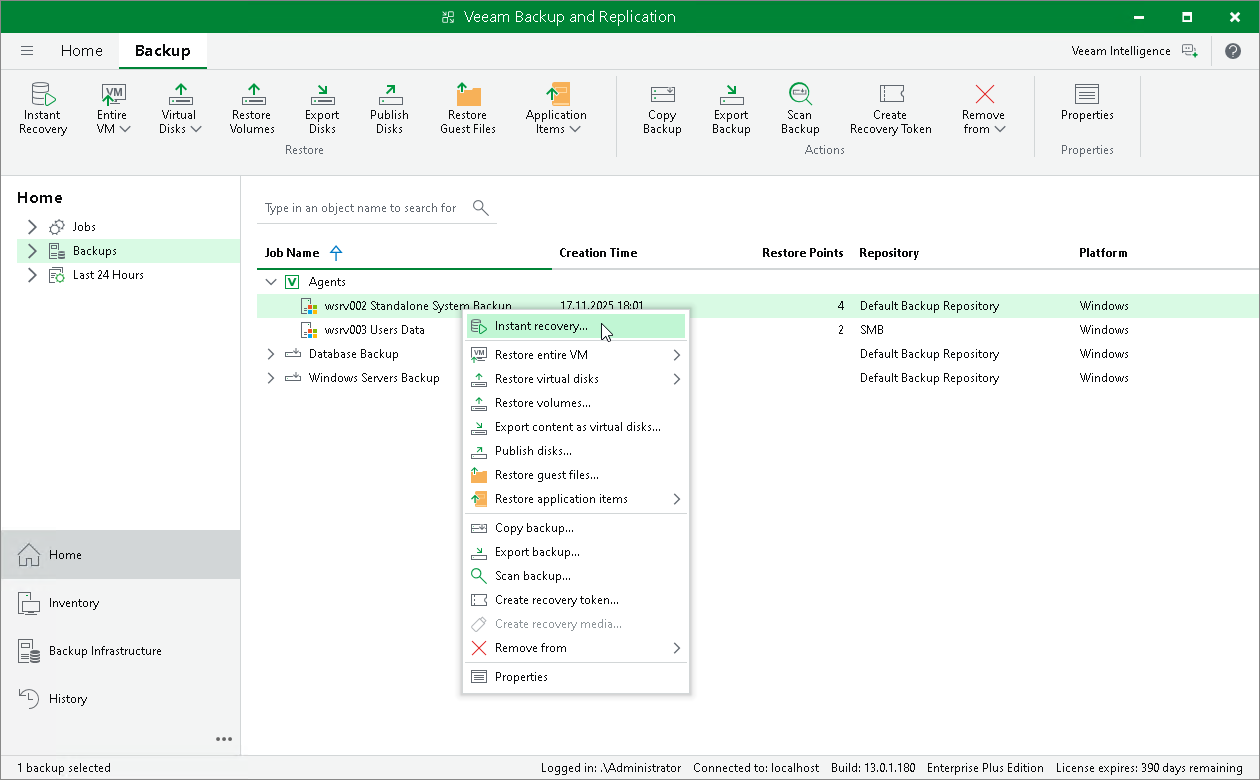
Task: Collapse the Agents group
Action: pos(271,282)
